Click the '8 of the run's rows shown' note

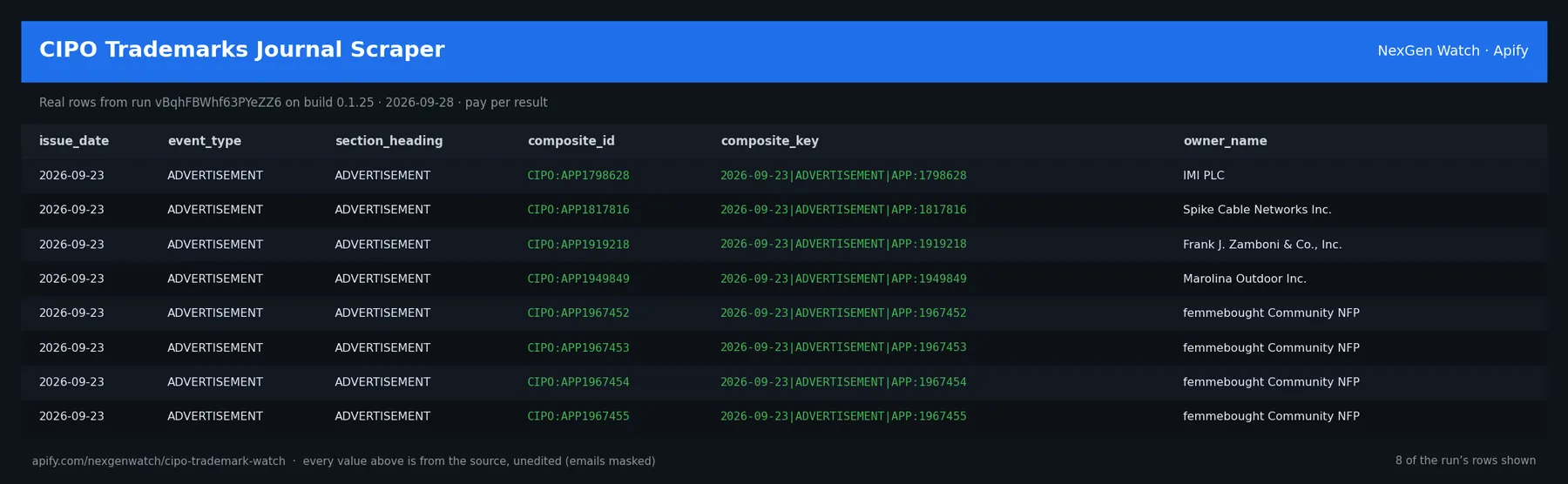pyautogui.click(x=1465, y=460)
